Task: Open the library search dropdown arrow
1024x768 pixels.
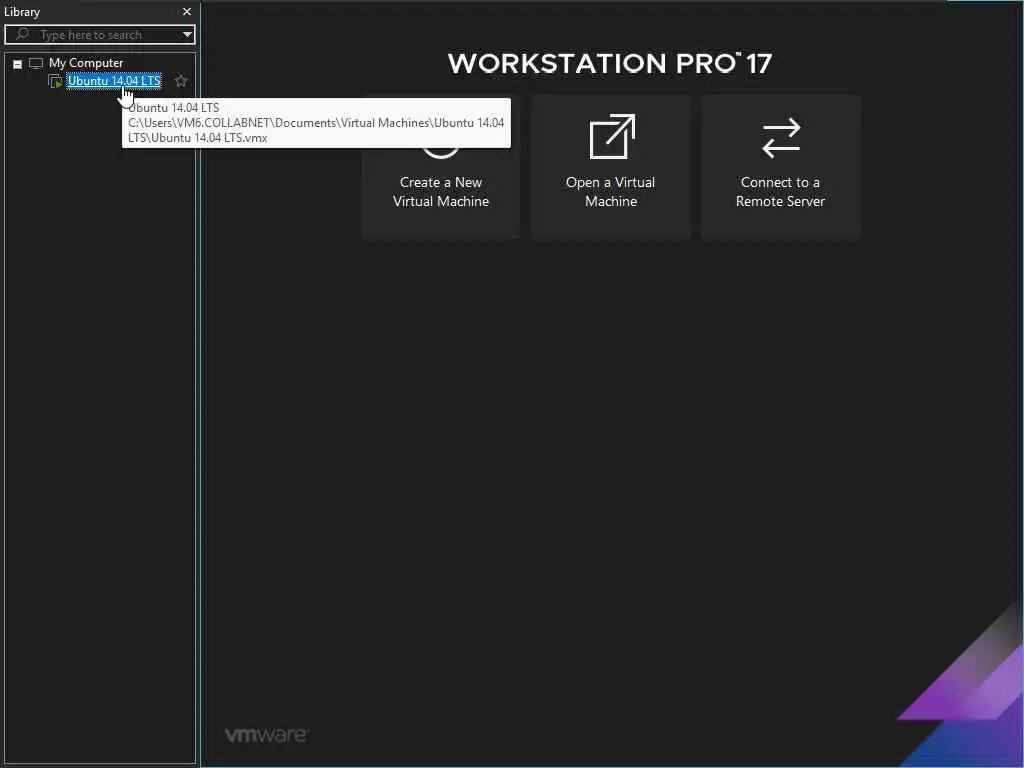Action: (187, 35)
